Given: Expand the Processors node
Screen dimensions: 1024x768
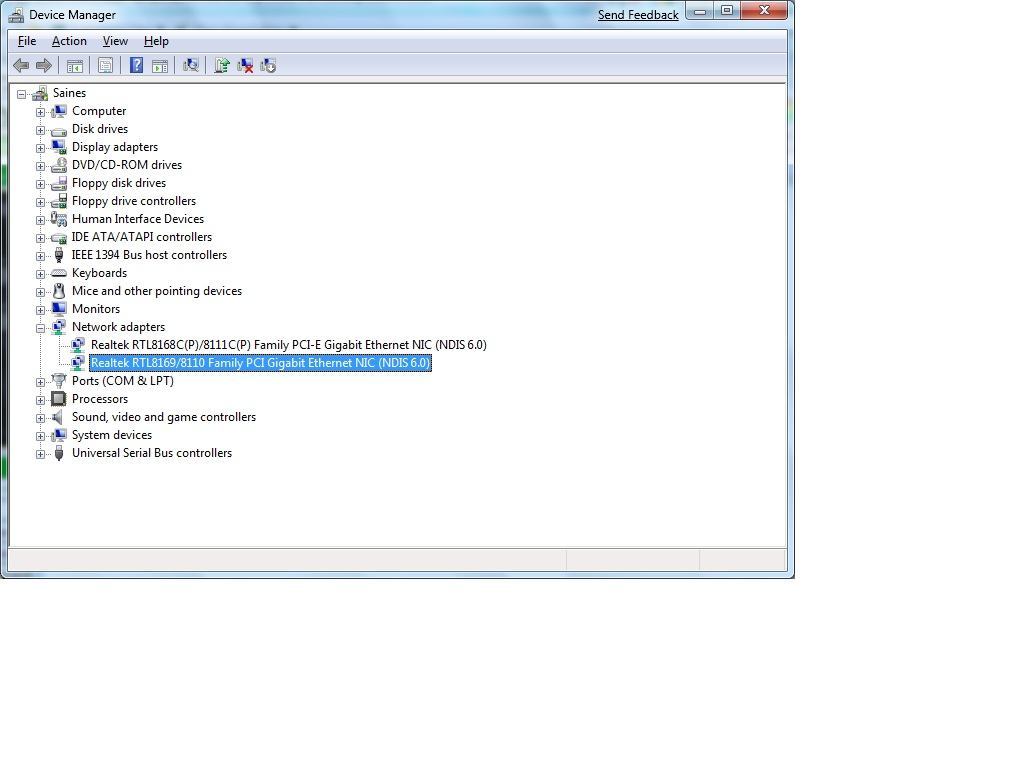Looking at the screenshot, I should pyautogui.click(x=40, y=400).
